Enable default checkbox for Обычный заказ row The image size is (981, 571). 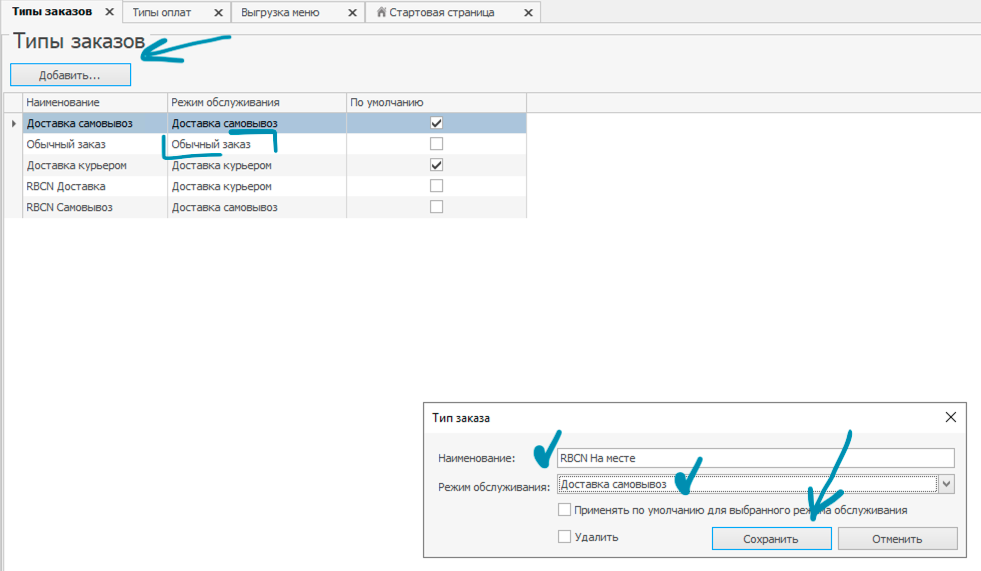click(436, 144)
